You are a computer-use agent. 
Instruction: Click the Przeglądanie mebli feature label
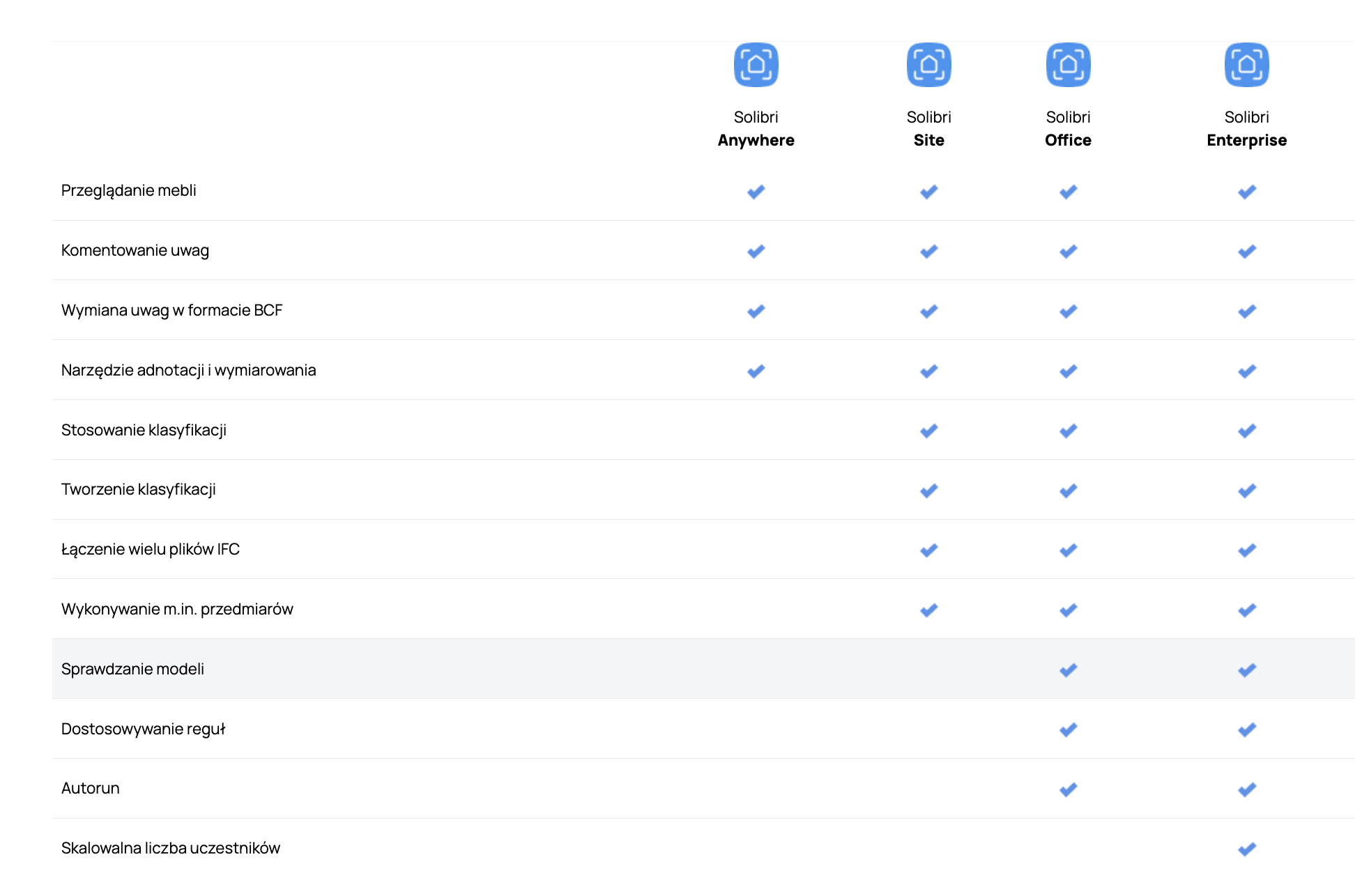128,191
